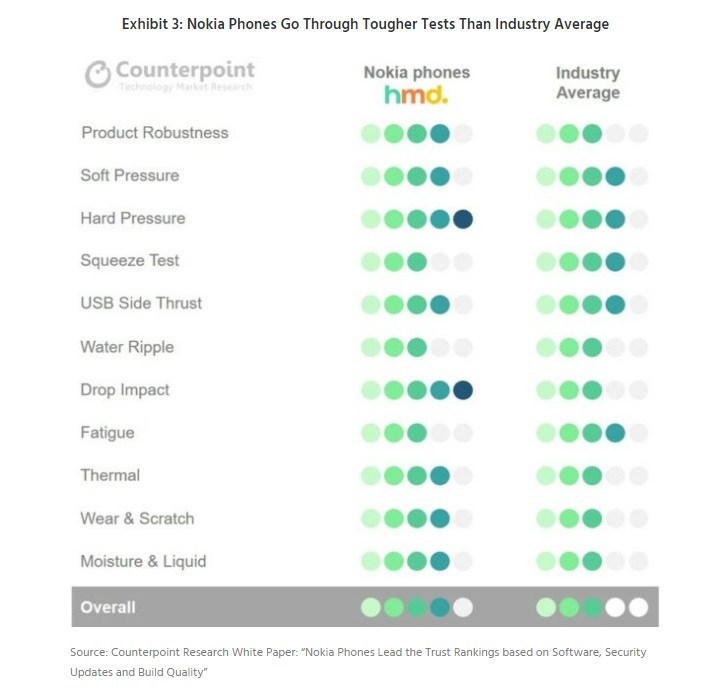Select the Squeeze Test row label
Viewport: 709px width, 689px height.
click(130, 261)
